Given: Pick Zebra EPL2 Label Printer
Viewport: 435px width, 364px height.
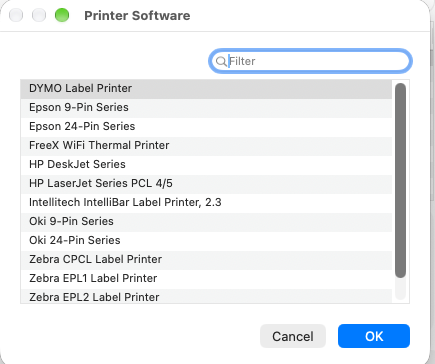Looking at the screenshot, I should pos(206,296).
